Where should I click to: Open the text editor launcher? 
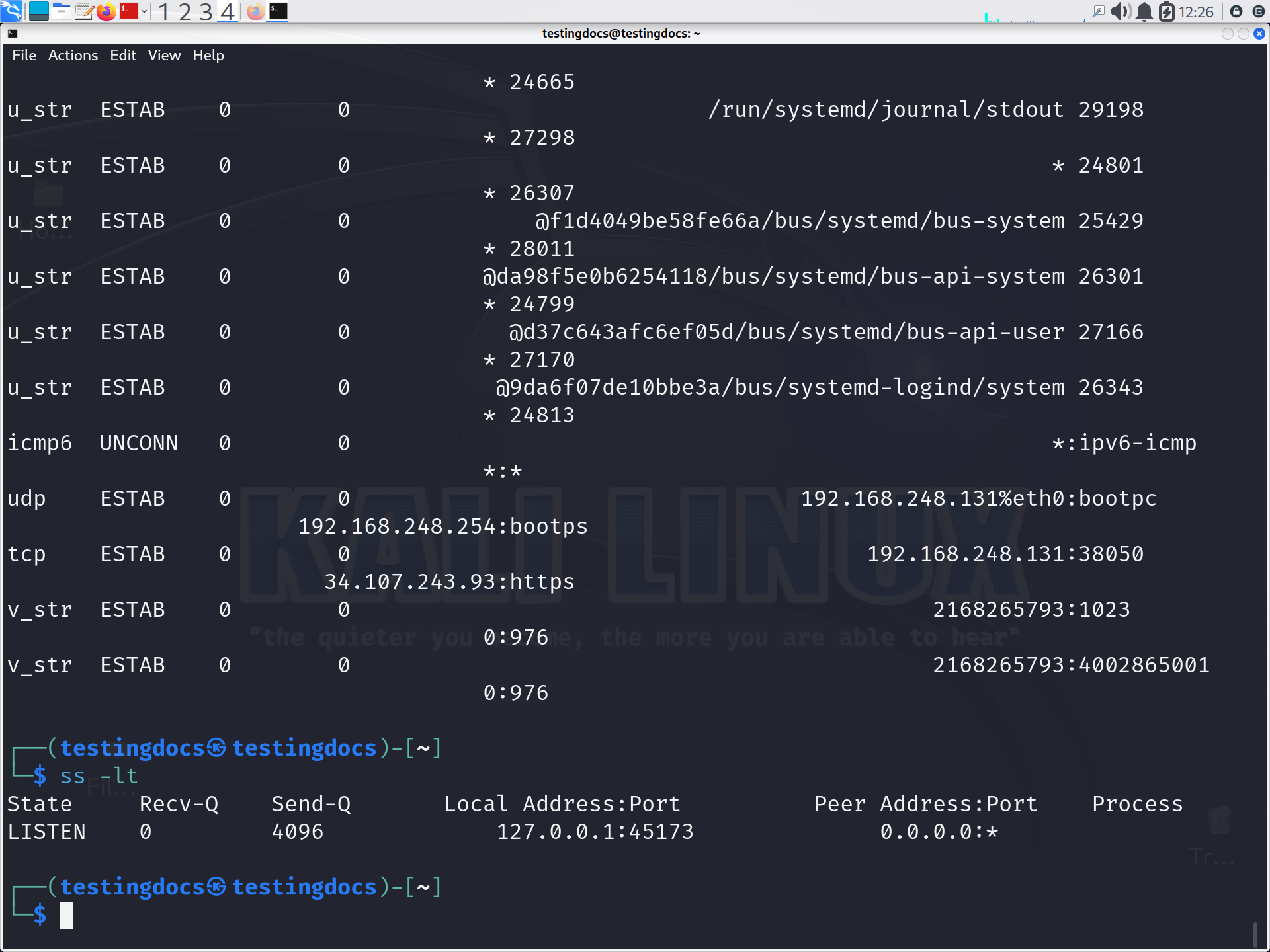(x=84, y=11)
